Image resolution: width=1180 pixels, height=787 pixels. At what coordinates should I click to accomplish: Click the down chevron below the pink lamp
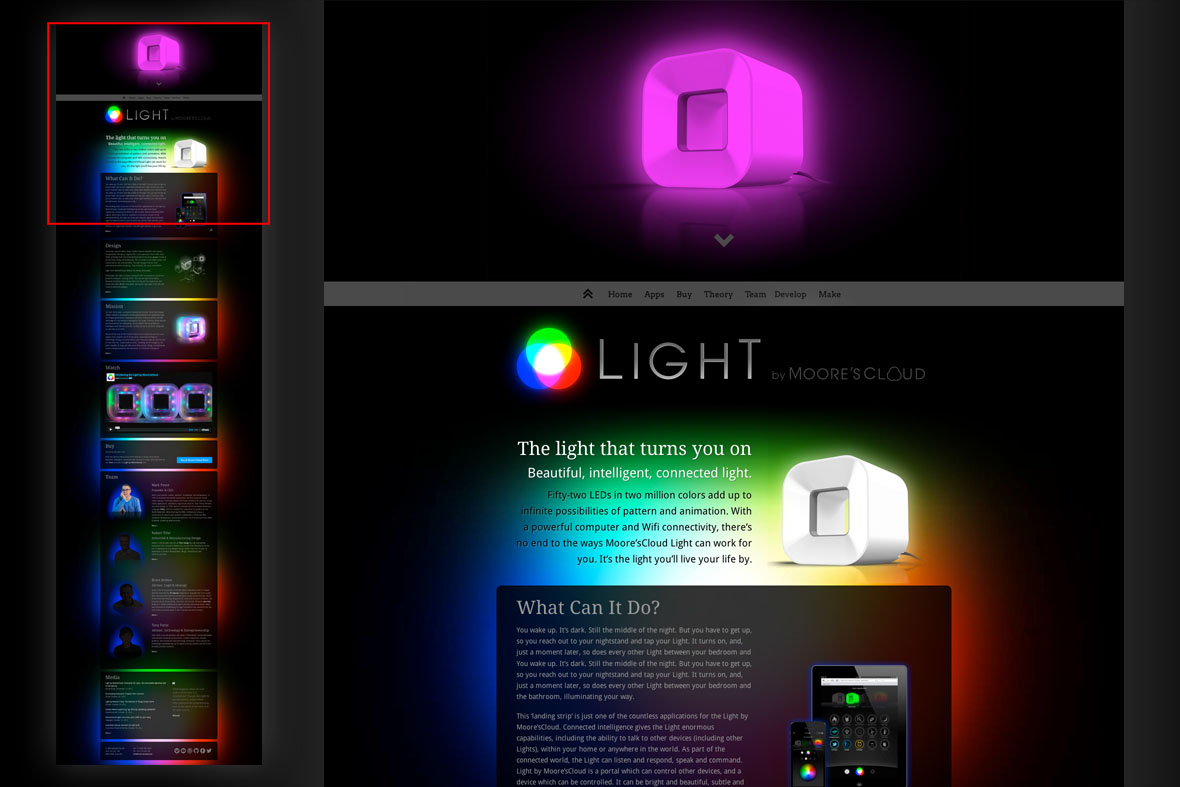pos(724,240)
